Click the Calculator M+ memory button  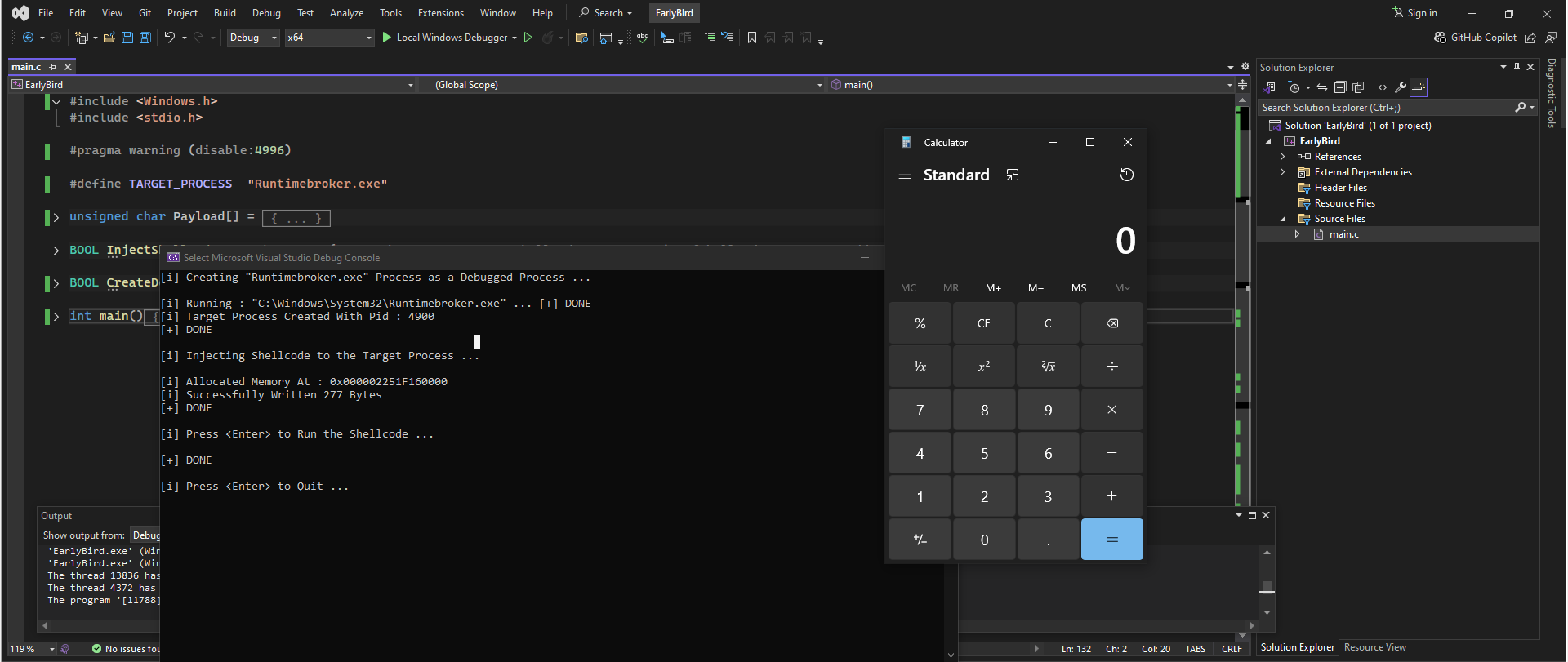(993, 287)
